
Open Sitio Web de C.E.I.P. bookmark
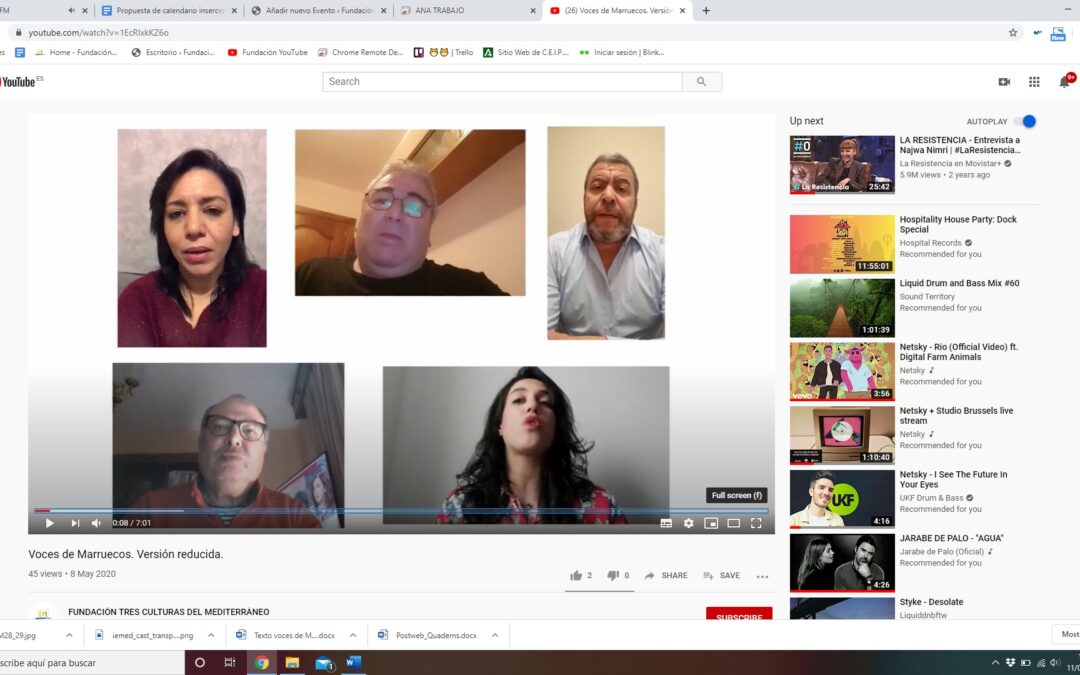point(526,52)
